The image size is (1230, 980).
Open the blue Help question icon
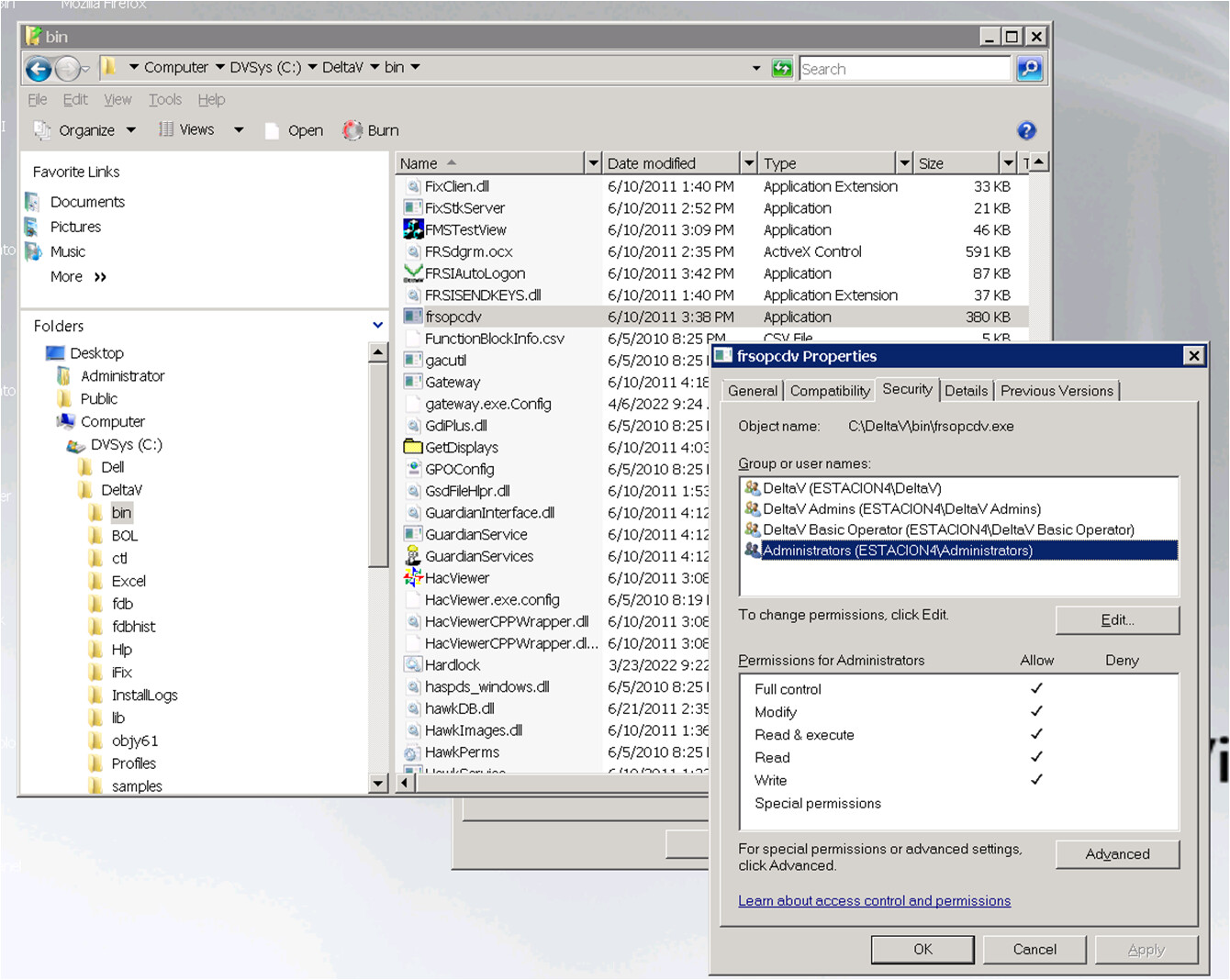tap(1026, 131)
